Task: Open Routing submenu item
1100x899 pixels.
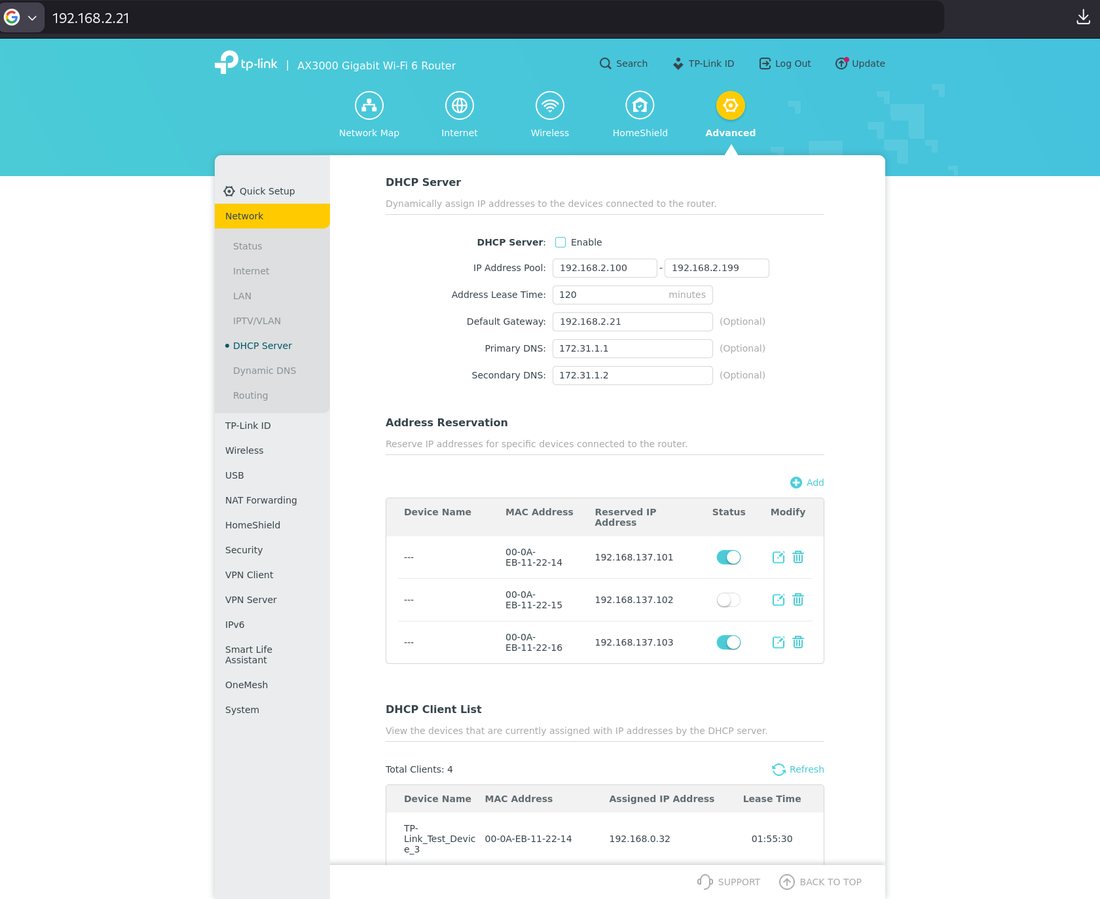Action: (x=250, y=396)
